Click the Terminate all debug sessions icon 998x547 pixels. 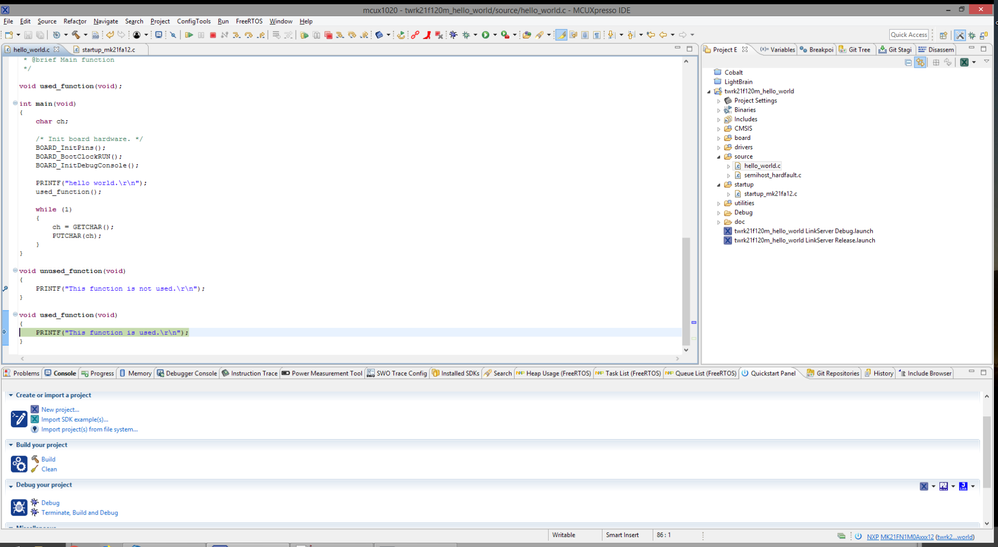[328, 35]
